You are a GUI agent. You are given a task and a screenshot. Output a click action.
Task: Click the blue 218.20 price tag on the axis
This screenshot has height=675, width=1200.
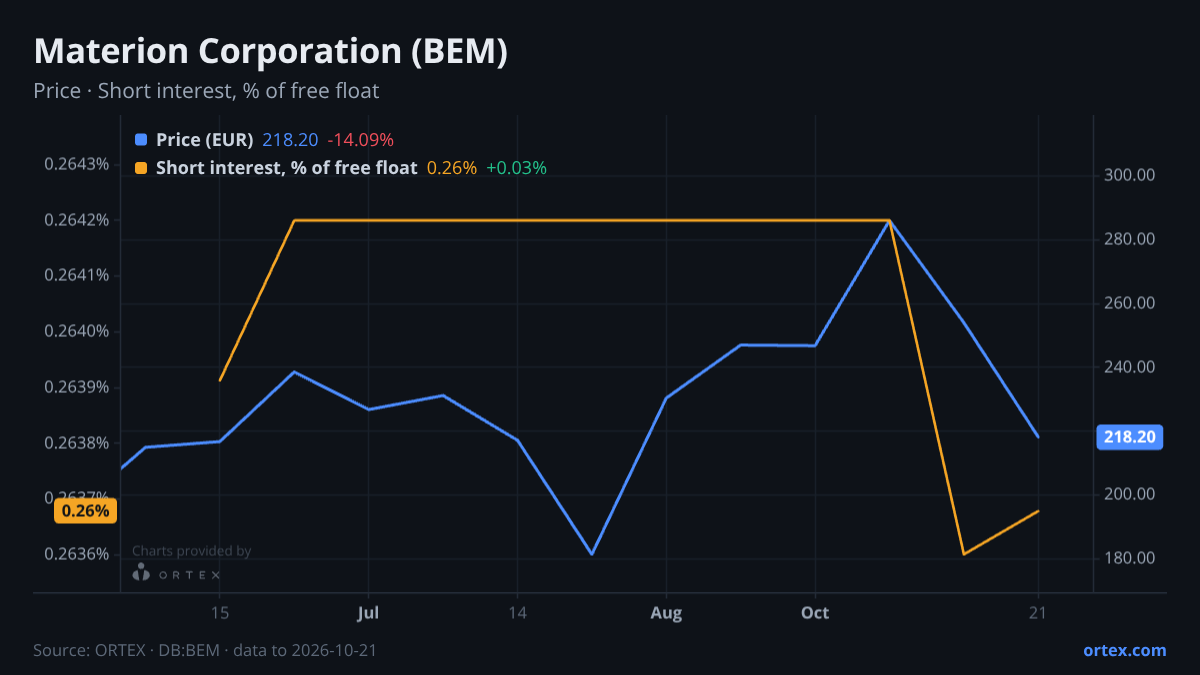[1130, 437]
